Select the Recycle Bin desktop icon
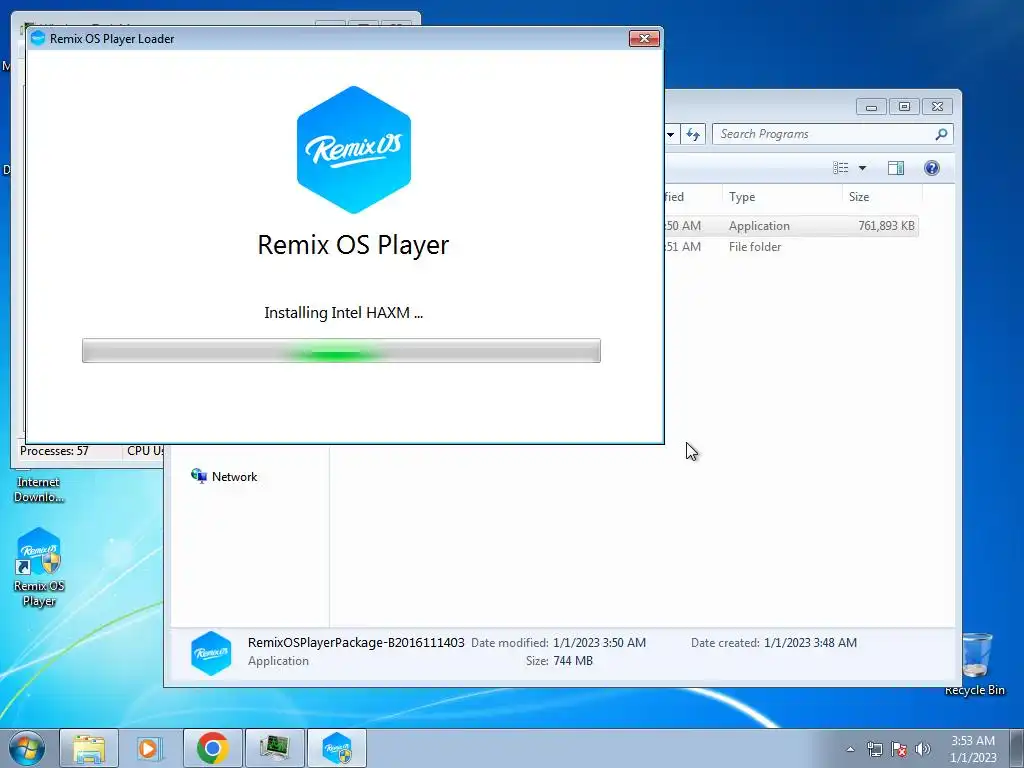 click(x=975, y=664)
